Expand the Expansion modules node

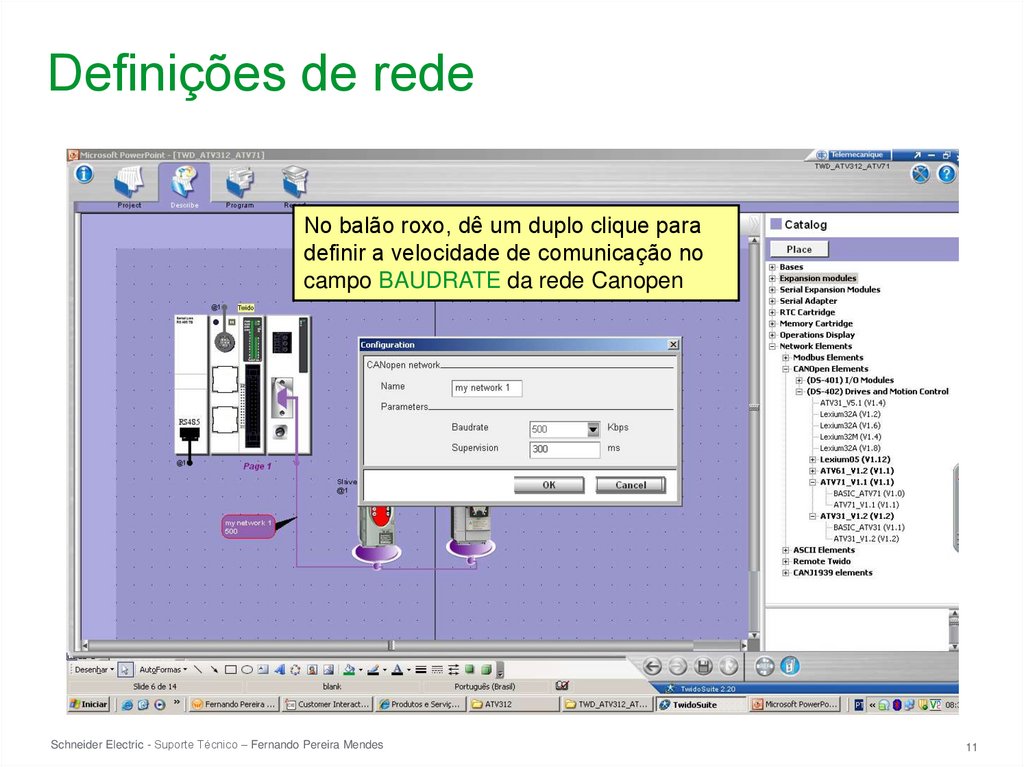(773, 278)
